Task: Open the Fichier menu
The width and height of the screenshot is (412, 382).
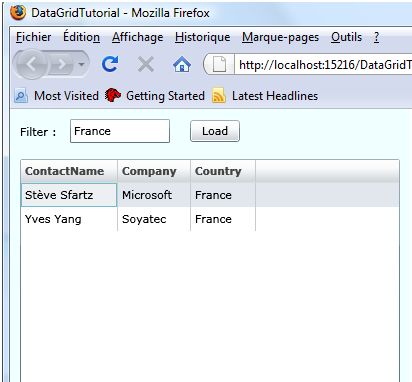Action: [x=34, y=37]
